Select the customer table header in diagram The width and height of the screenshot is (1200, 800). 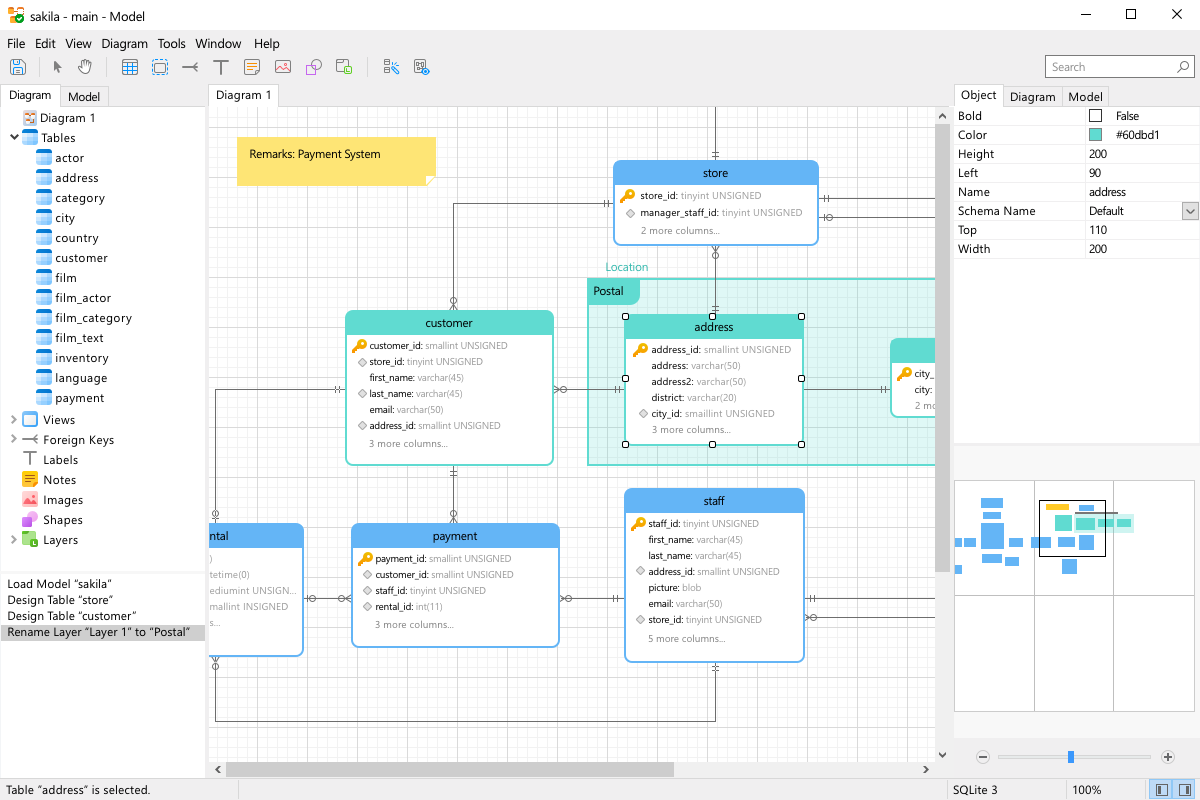[x=449, y=323]
